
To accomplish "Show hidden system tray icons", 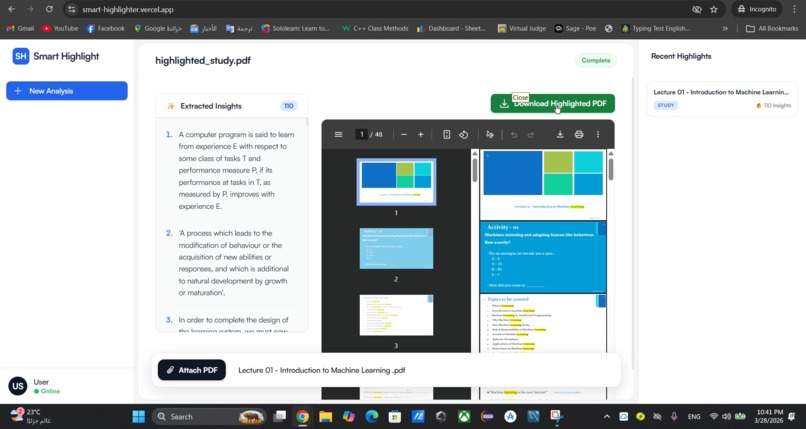I will pos(607,417).
